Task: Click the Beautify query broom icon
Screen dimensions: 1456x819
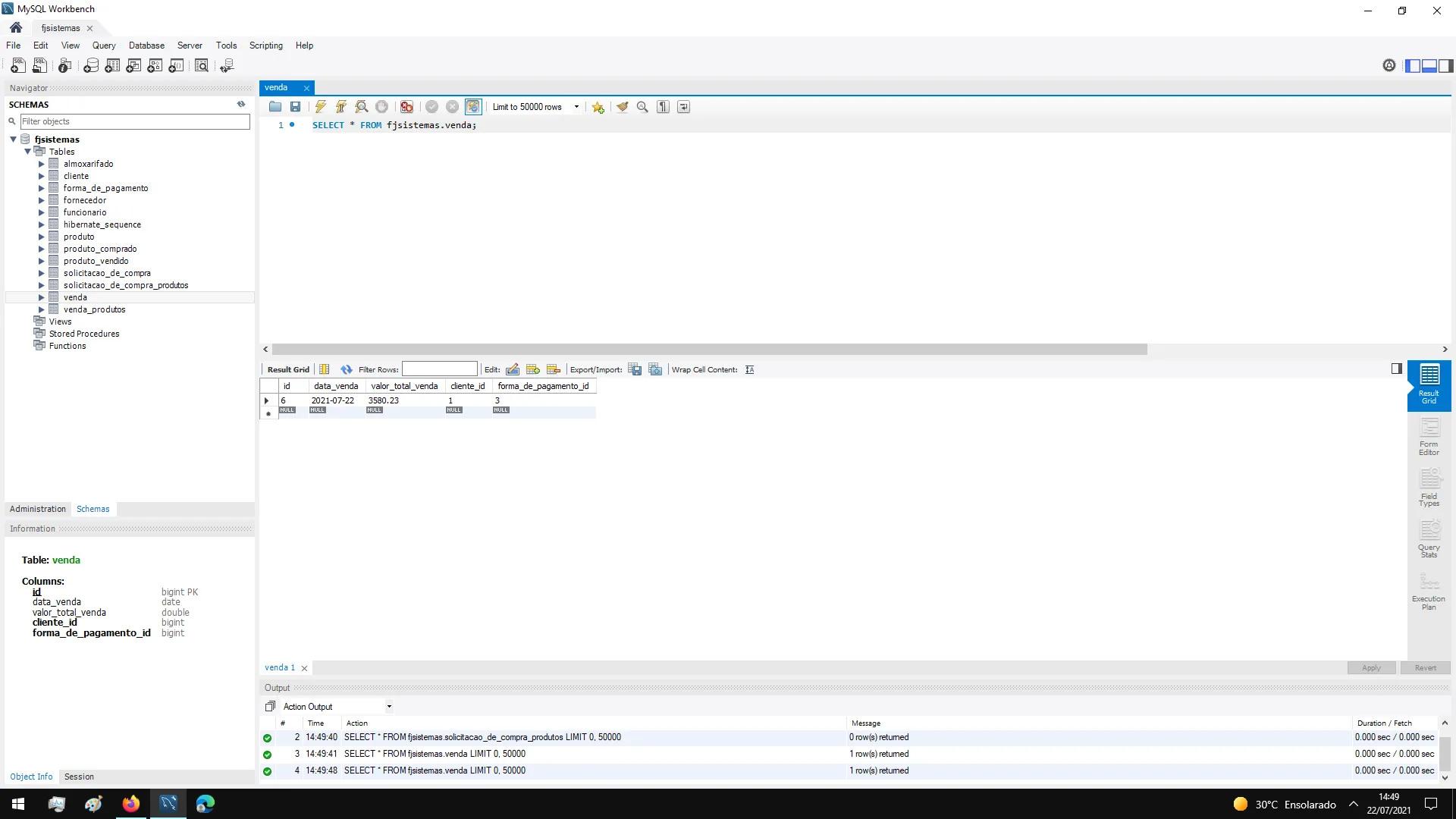Action: pyautogui.click(x=622, y=107)
